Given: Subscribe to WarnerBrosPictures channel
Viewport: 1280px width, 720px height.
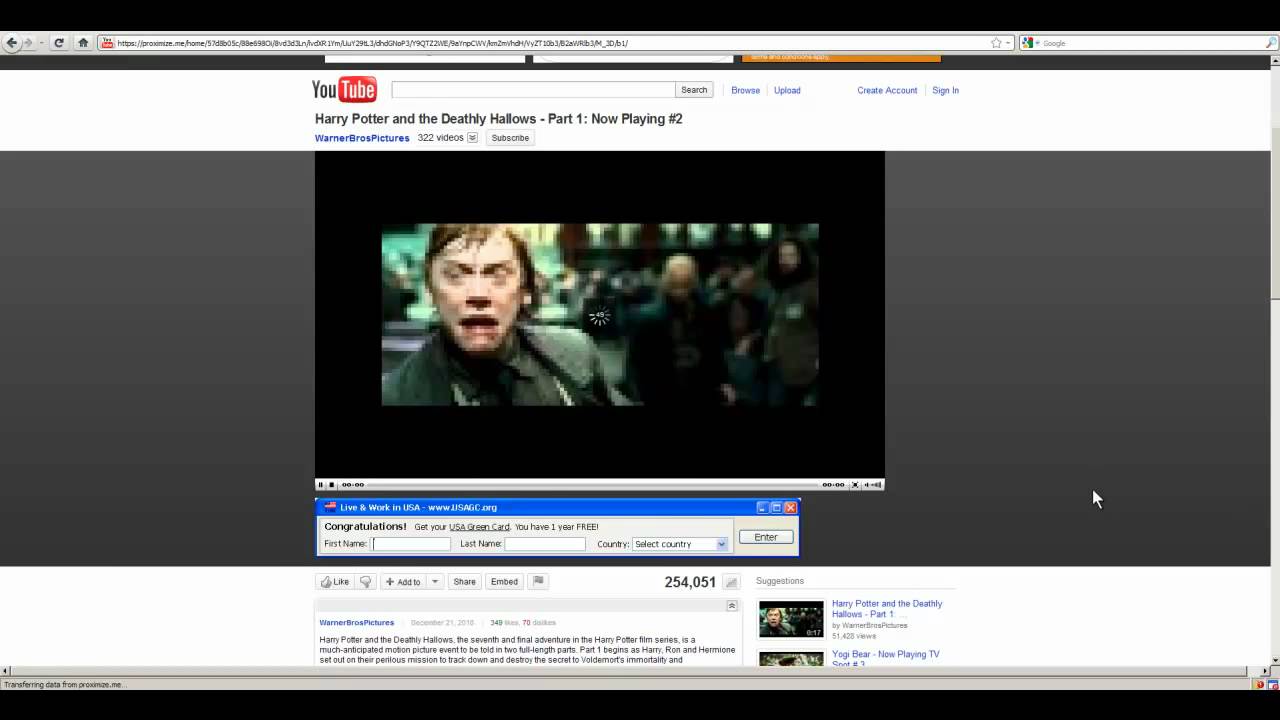Looking at the screenshot, I should (x=510, y=138).
